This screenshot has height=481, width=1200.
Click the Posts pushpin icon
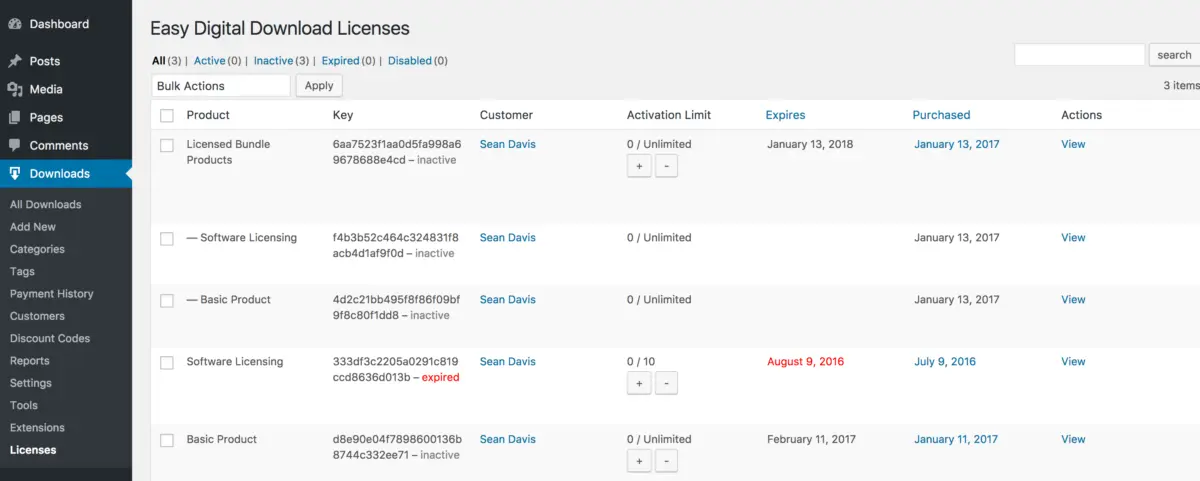(15, 61)
